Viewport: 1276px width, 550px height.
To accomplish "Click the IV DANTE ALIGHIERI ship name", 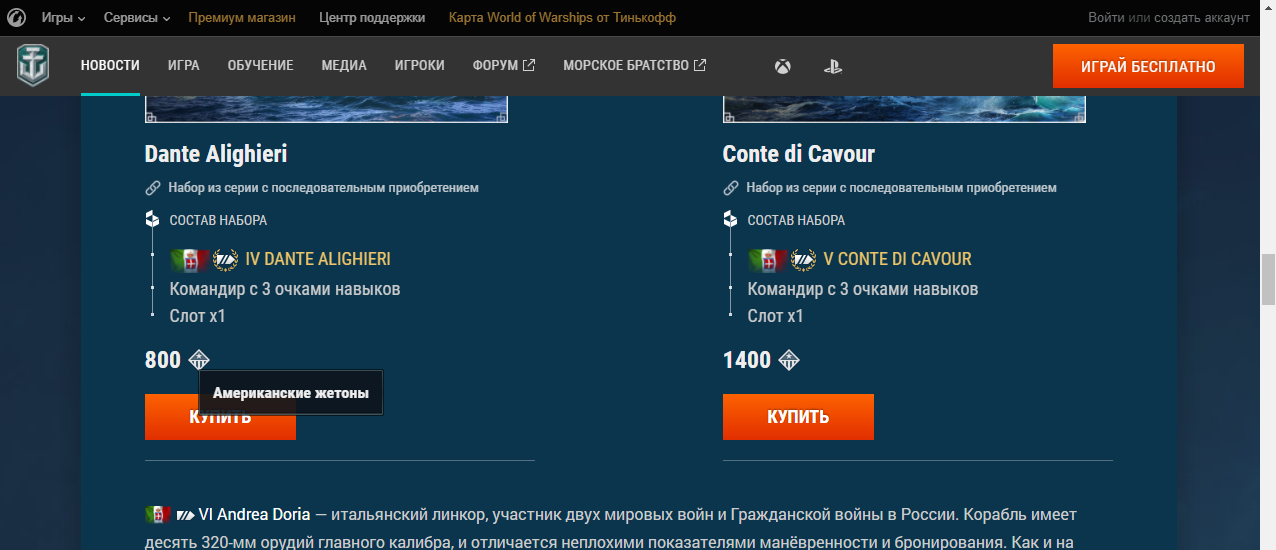I will pyautogui.click(x=318, y=259).
